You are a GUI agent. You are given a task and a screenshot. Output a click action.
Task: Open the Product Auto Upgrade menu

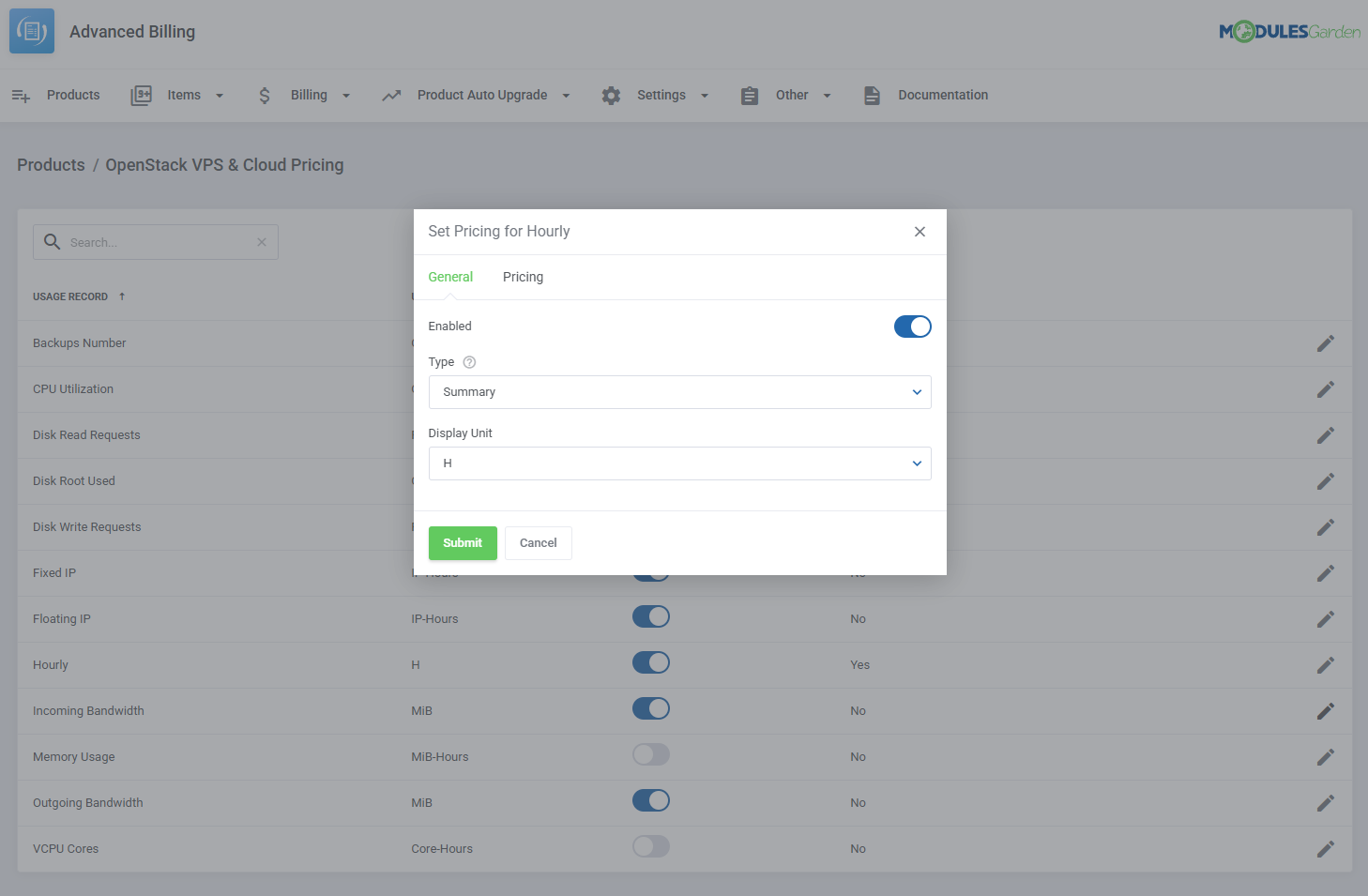click(x=482, y=95)
